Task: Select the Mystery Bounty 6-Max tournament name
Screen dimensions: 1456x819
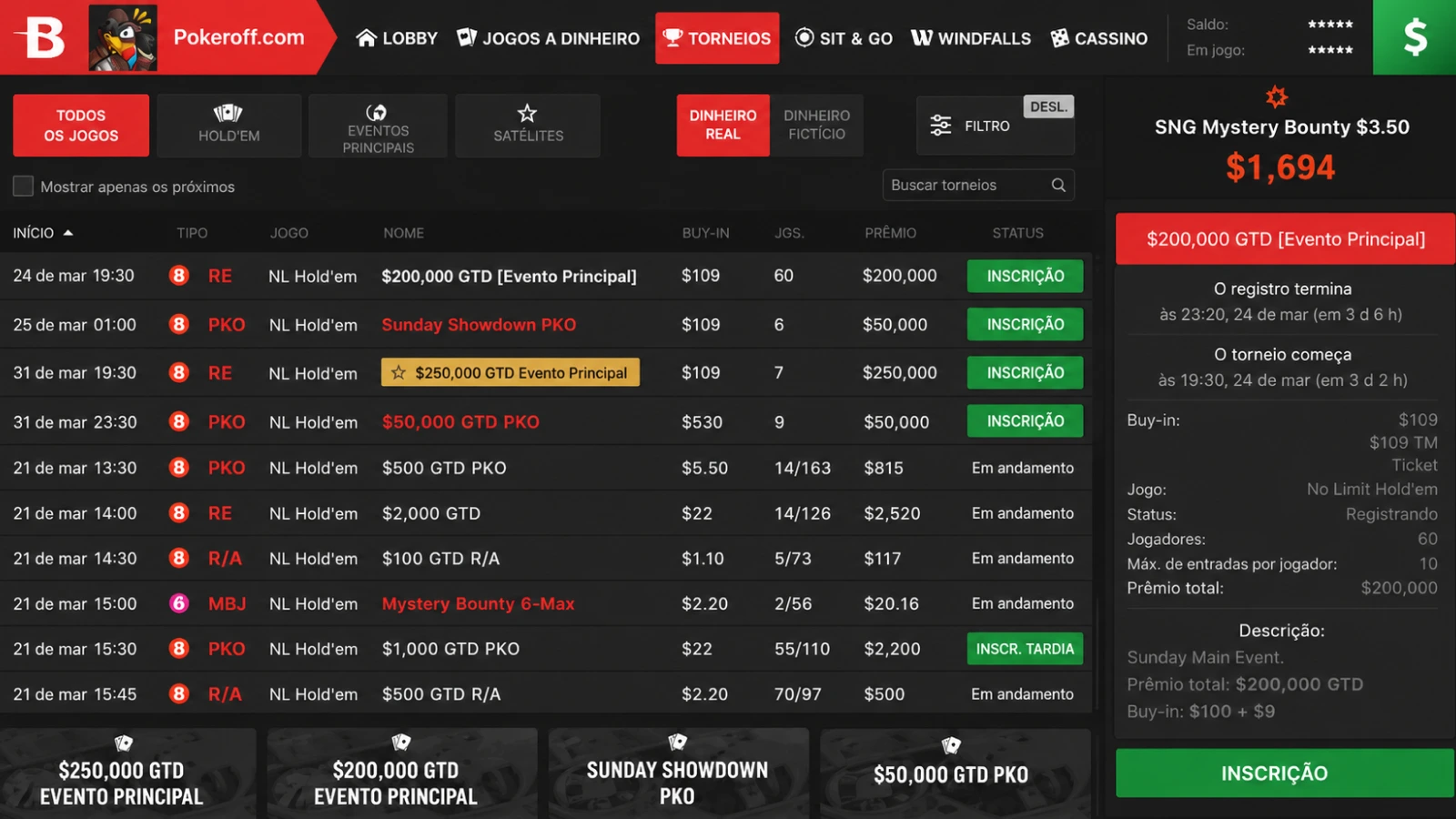Action: click(x=478, y=603)
